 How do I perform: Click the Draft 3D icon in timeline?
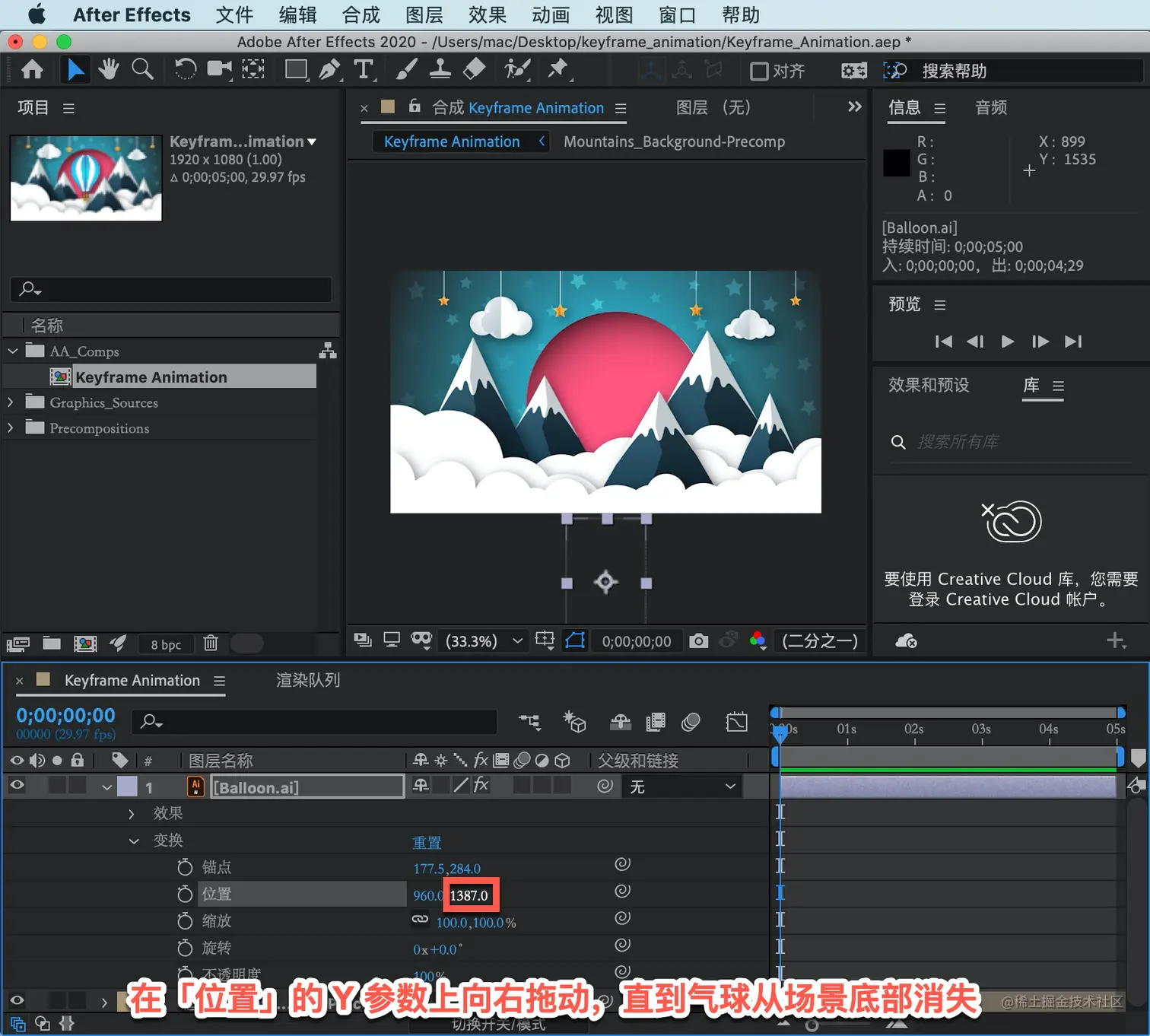574,722
